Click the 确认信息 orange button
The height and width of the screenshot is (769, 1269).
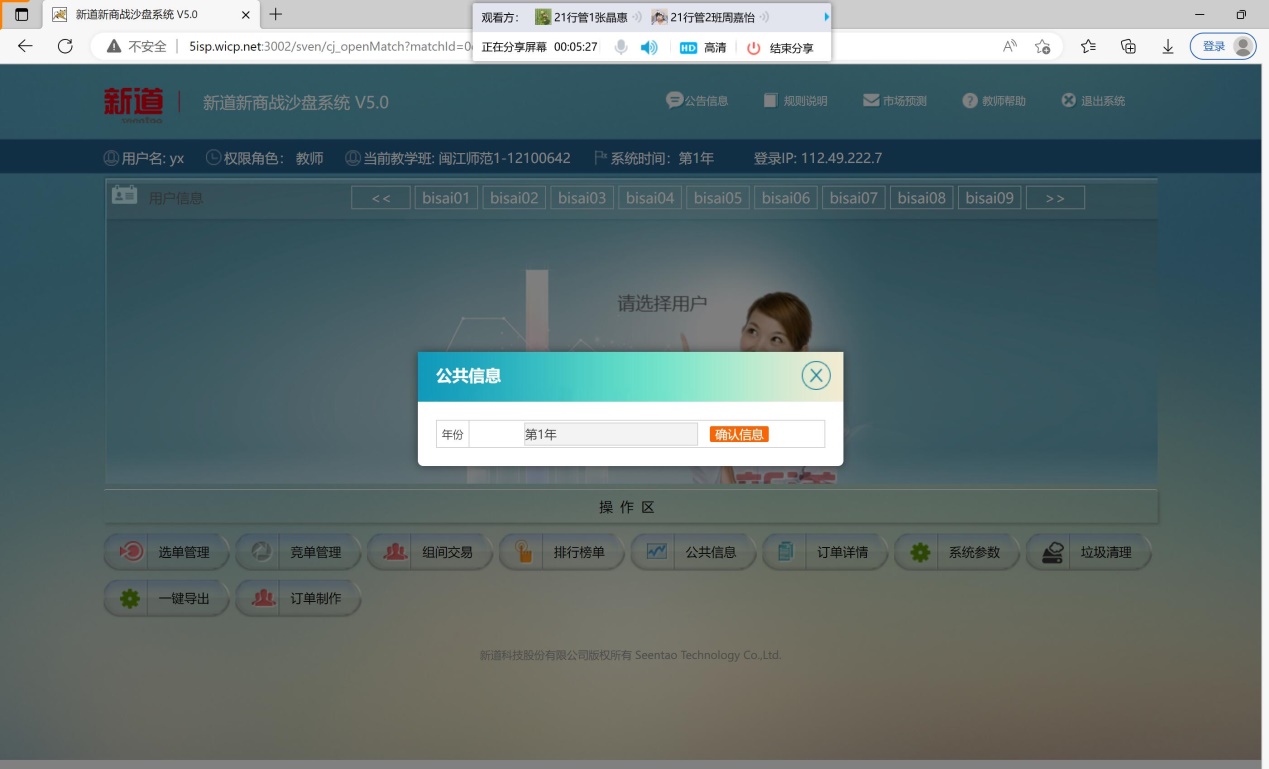click(x=739, y=434)
